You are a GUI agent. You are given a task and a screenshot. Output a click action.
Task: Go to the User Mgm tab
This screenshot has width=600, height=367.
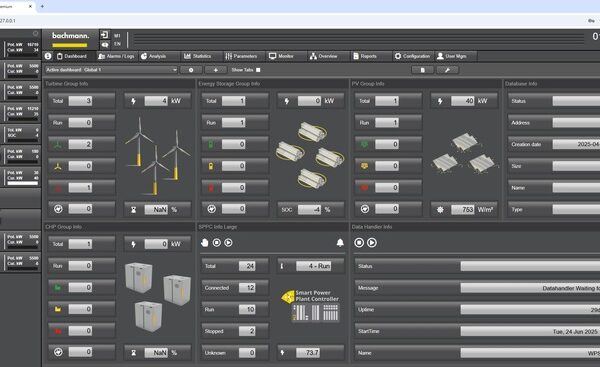[x=452, y=56]
